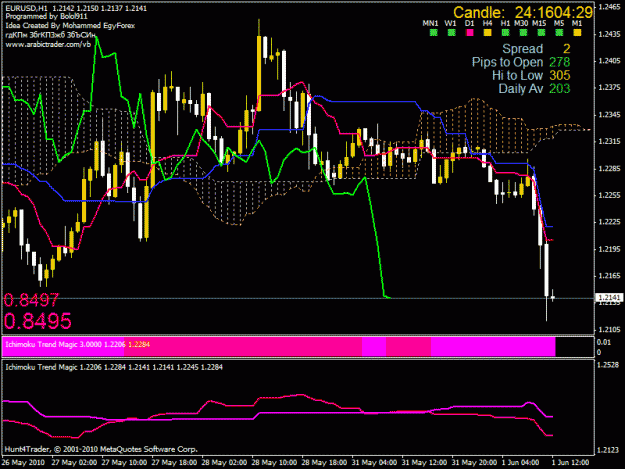Select the MN1 timeframe label
The width and height of the screenshot is (625, 469).
(x=430, y=24)
